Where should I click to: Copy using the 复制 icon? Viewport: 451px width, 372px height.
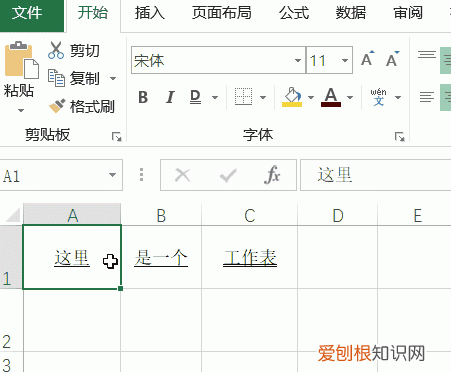click(x=56, y=78)
